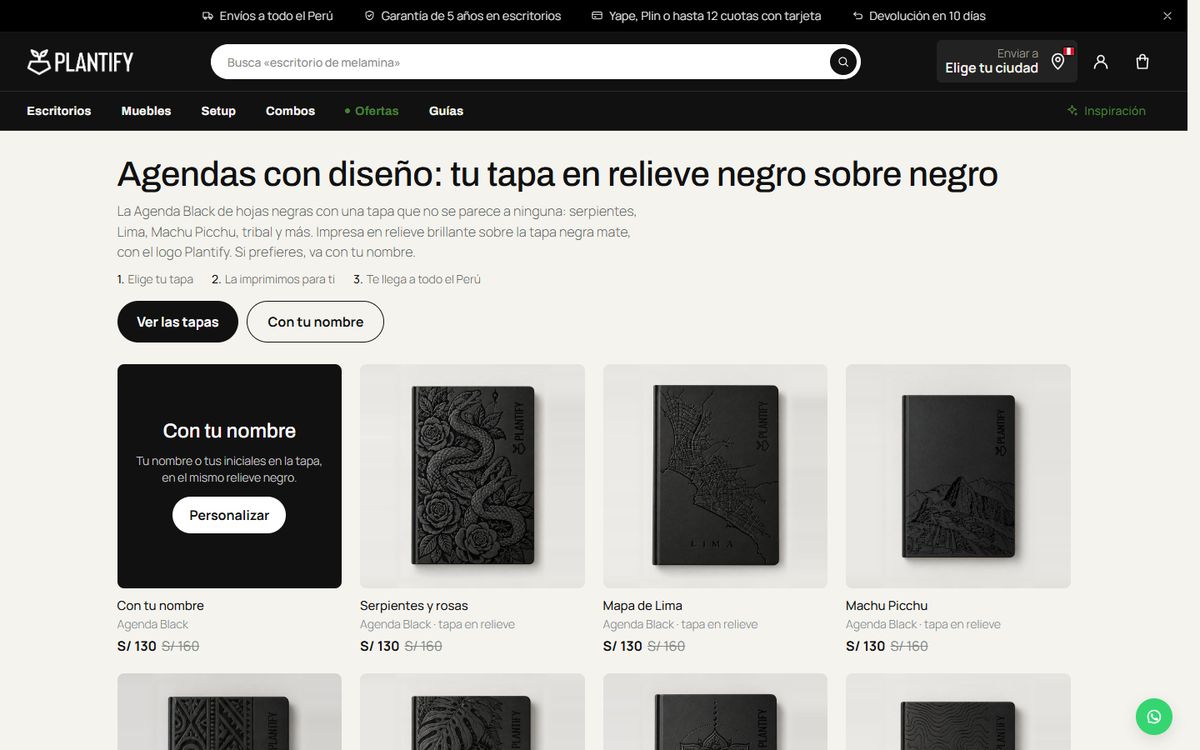The height and width of the screenshot is (750, 1200).
Task: Open Elige tu ciudad selector
Action: coord(1007,61)
